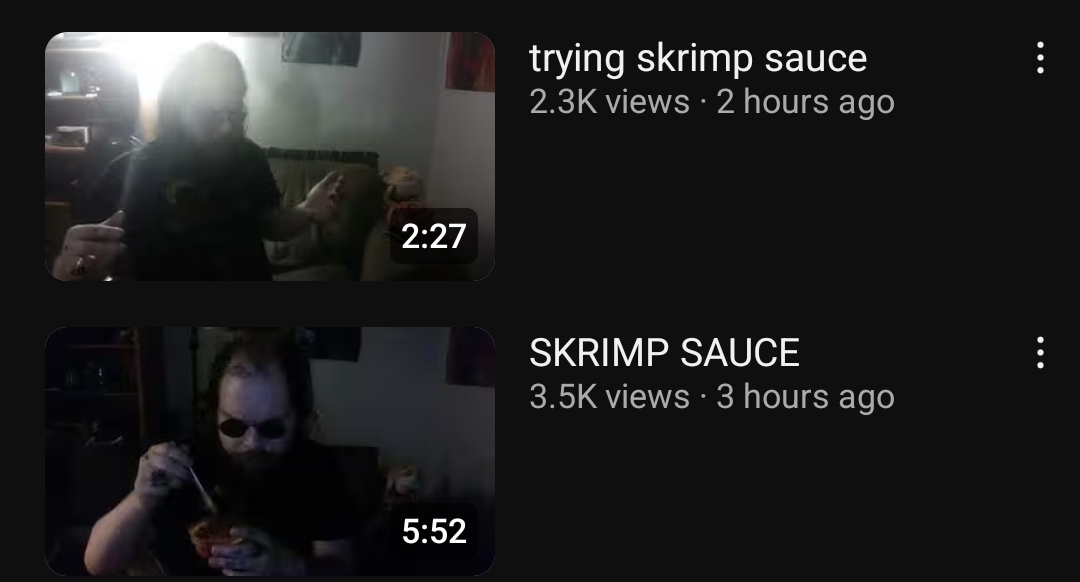Click the spoon held in the lower thumbnail
Viewport: 1080px width, 582px height.
pyautogui.click(x=202, y=488)
